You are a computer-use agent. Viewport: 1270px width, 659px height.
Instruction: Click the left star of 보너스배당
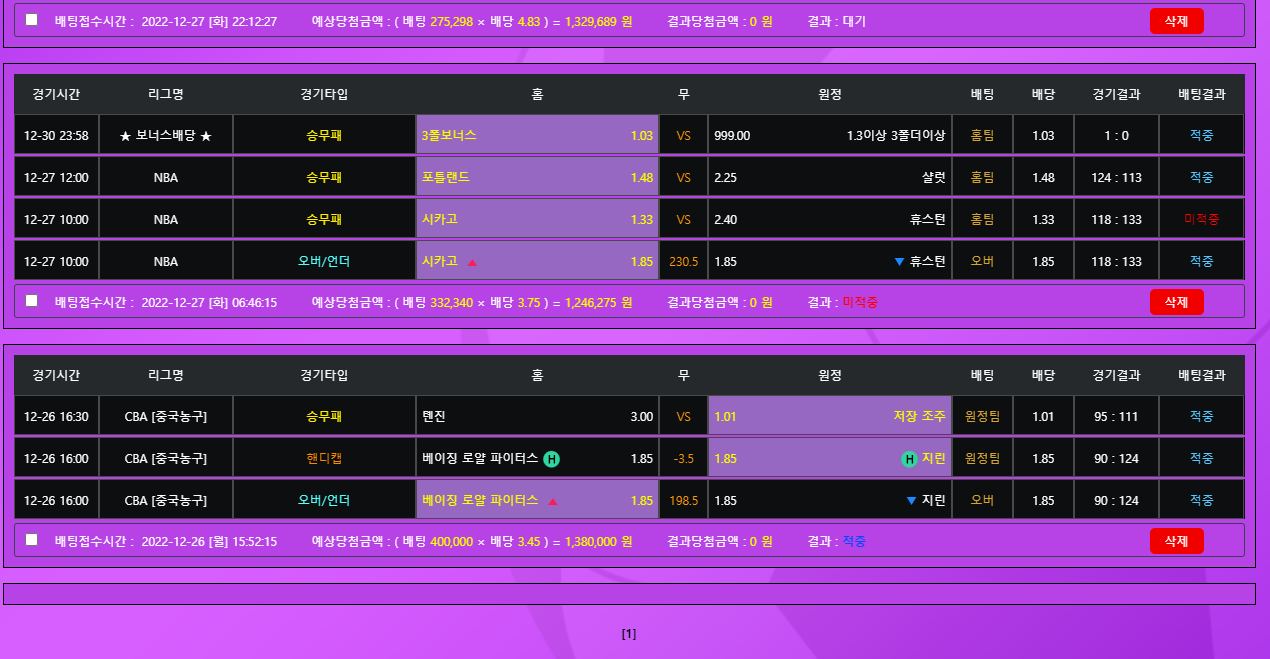(x=125, y=136)
